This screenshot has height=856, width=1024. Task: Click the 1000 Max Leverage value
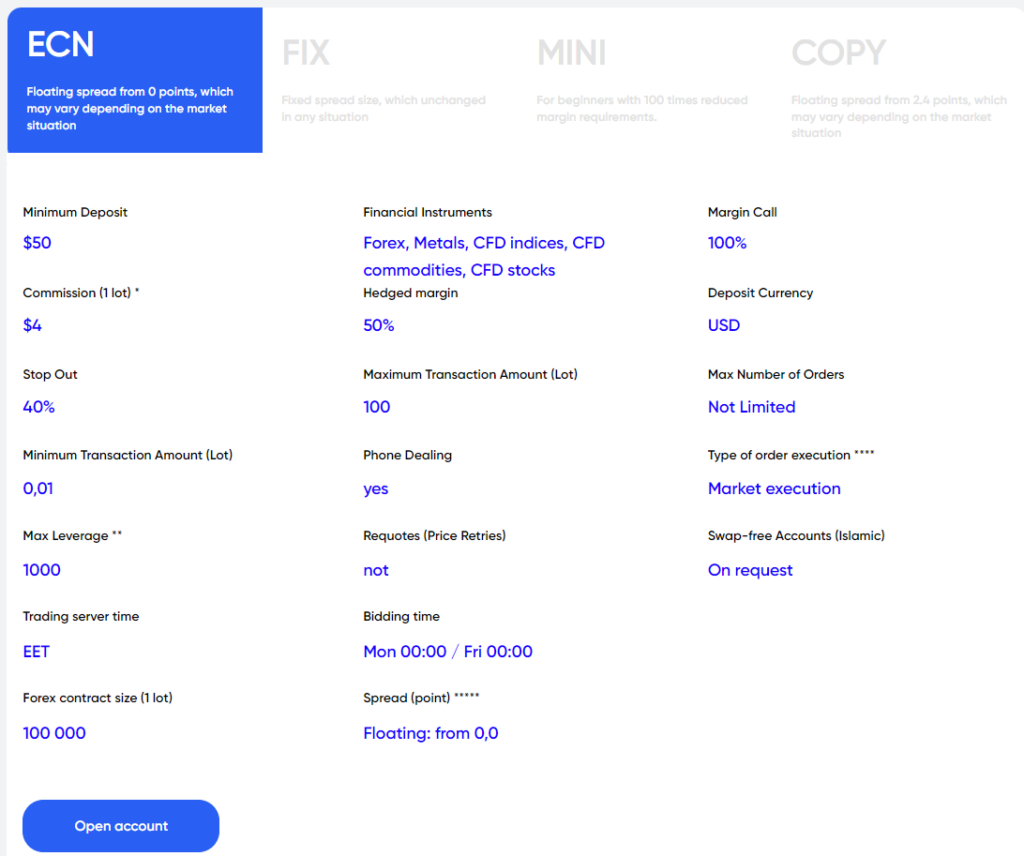[42, 570]
